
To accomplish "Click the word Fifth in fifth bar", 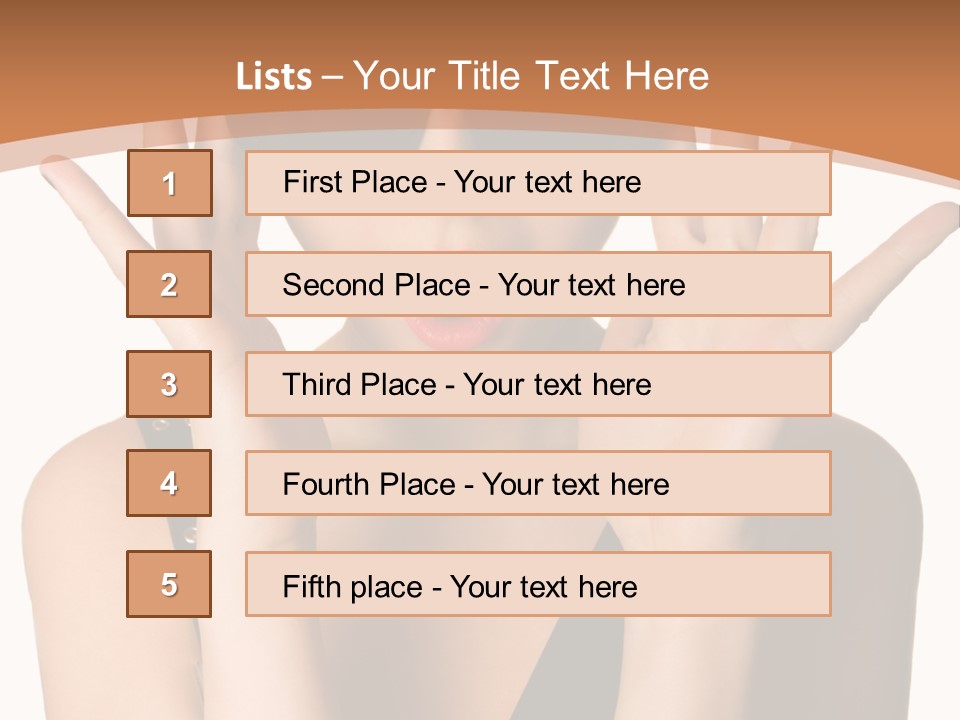I will click(312, 587).
